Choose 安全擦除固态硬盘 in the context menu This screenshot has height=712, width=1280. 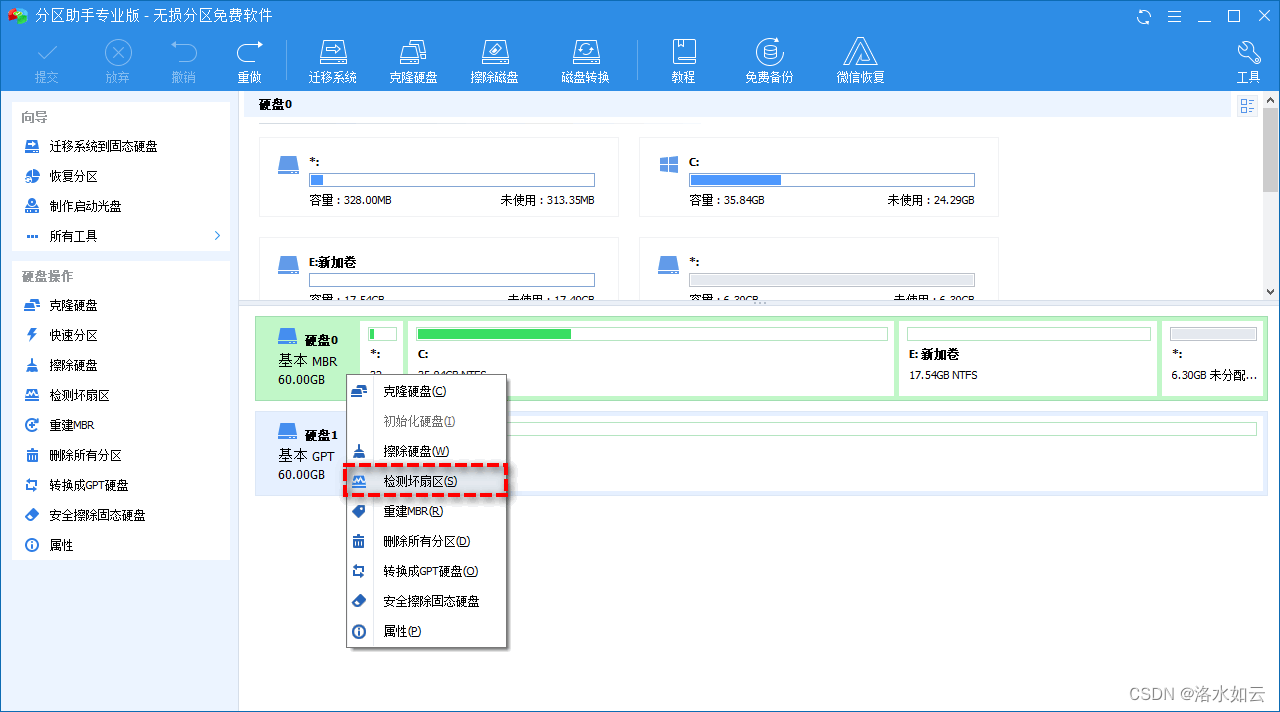(x=427, y=601)
